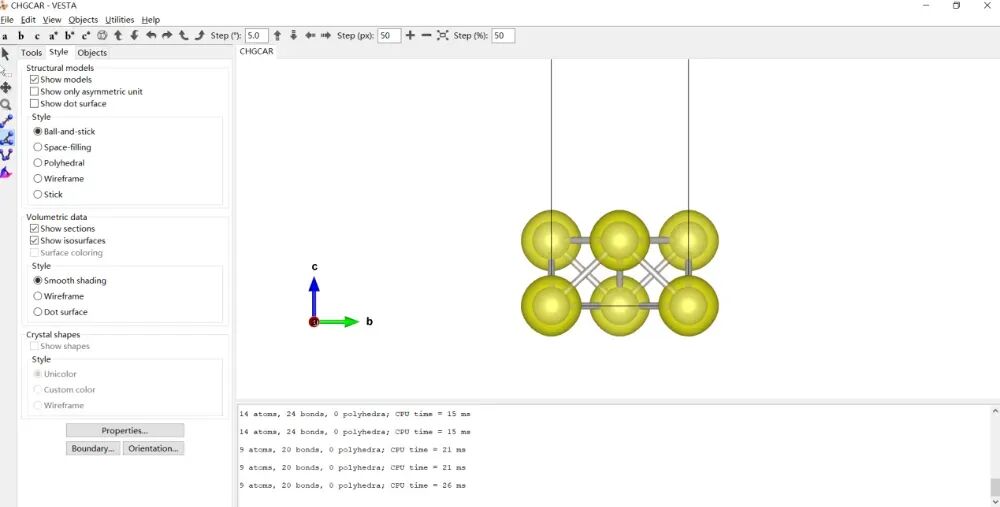Select the Polyhedral style
This screenshot has height=507, width=1000.
point(38,163)
